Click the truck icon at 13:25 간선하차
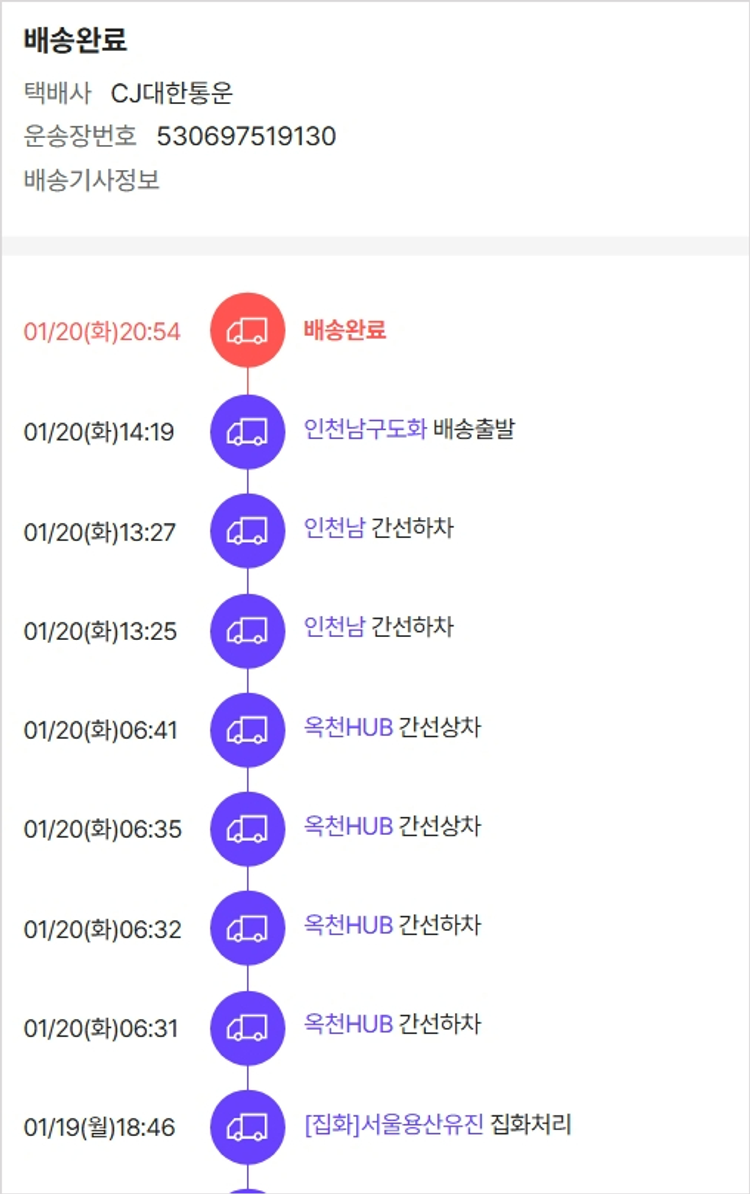The width and height of the screenshot is (750, 1194). [x=247, y=631]
